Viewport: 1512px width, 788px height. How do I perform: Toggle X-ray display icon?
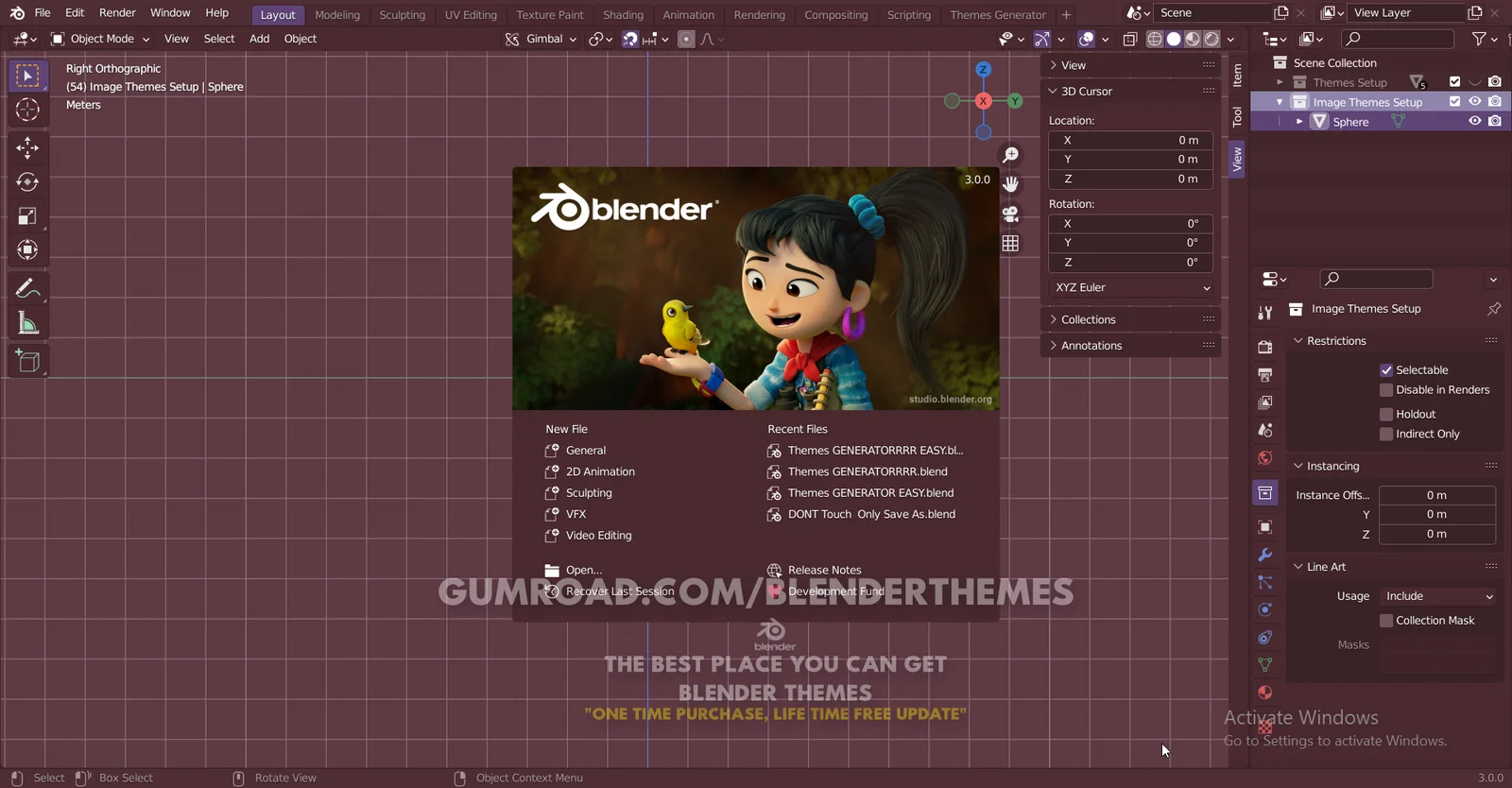tap(1130, 39)
